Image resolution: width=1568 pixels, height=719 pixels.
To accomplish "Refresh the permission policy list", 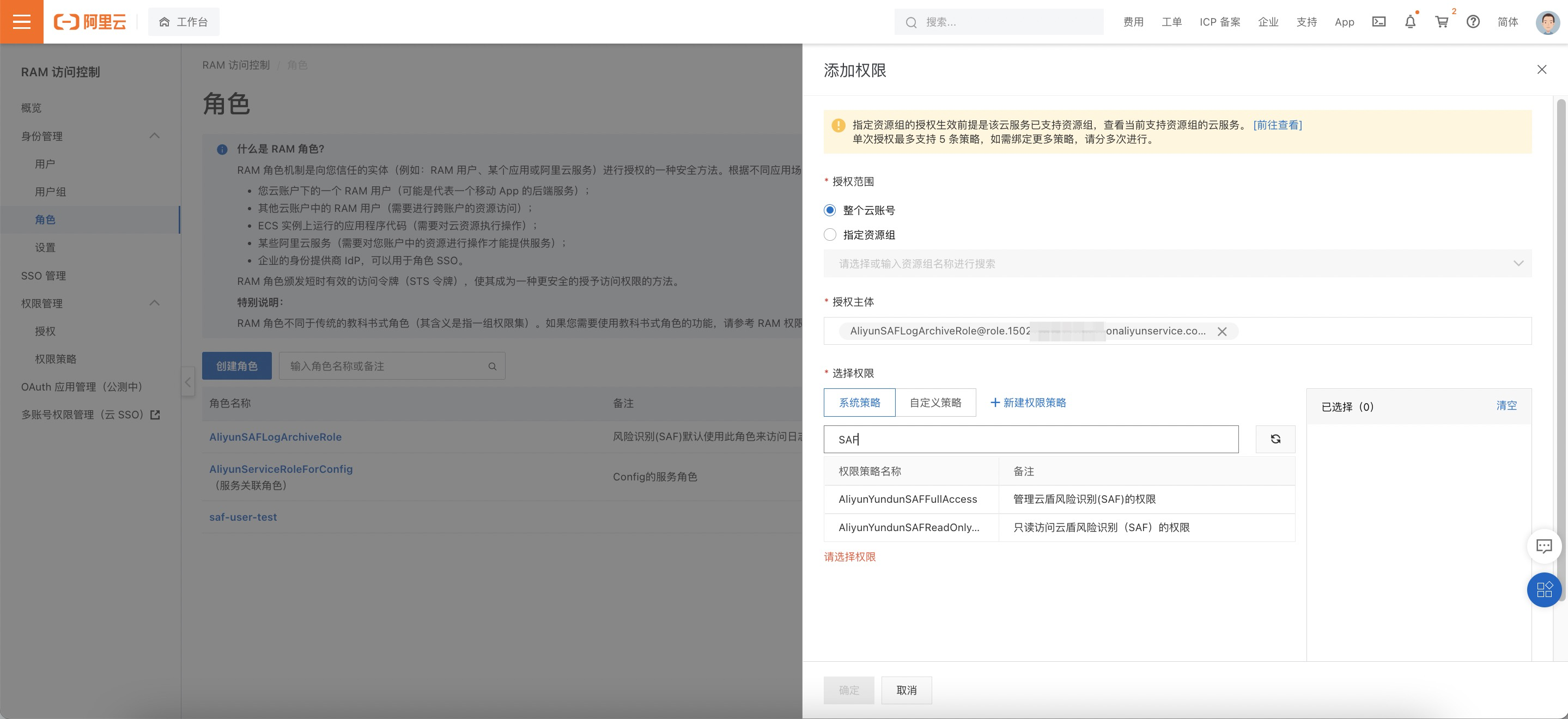I will (1275, 439).
